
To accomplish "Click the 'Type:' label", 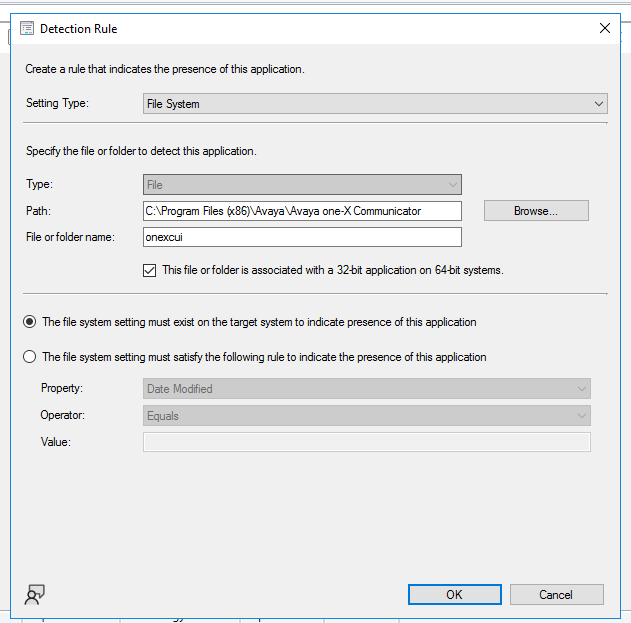I will 39,184.
